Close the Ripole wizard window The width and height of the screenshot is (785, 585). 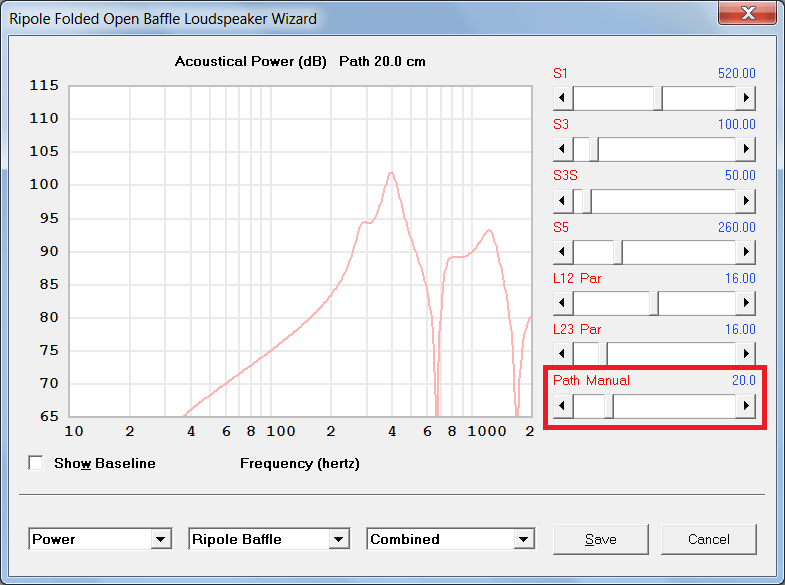click(748, 13)
